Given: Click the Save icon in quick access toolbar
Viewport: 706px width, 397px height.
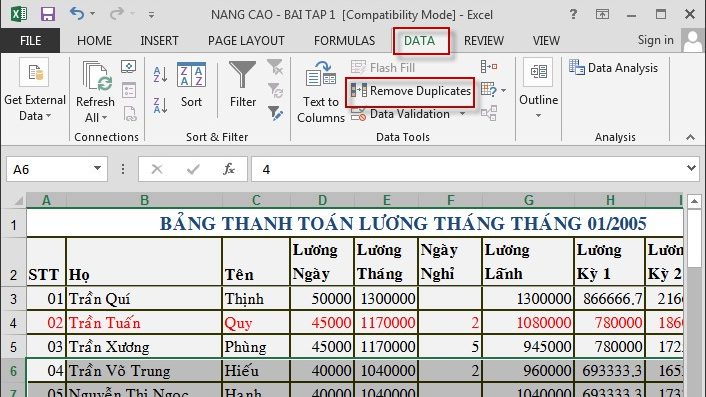Looking at the screenshot, I should 48,14.
